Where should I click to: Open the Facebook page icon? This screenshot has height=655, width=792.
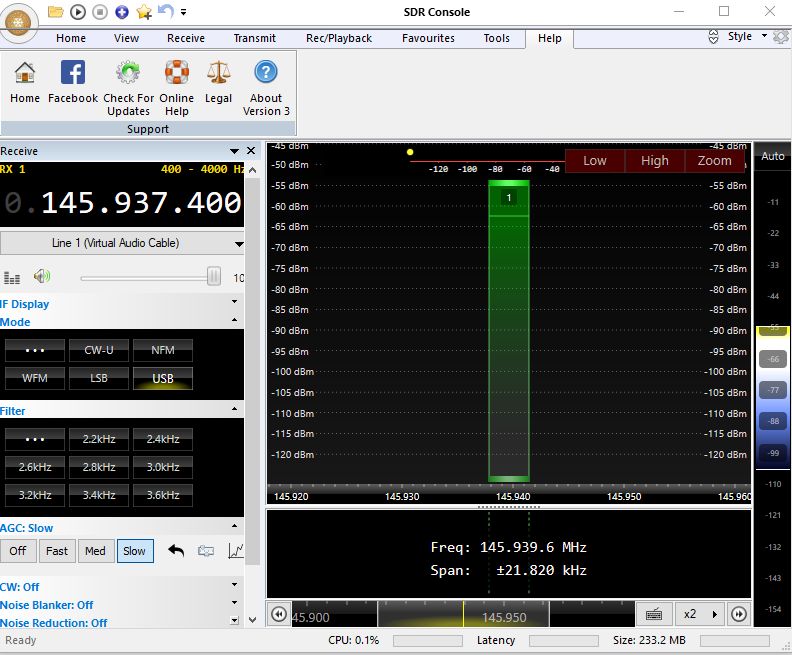point(73,82)
